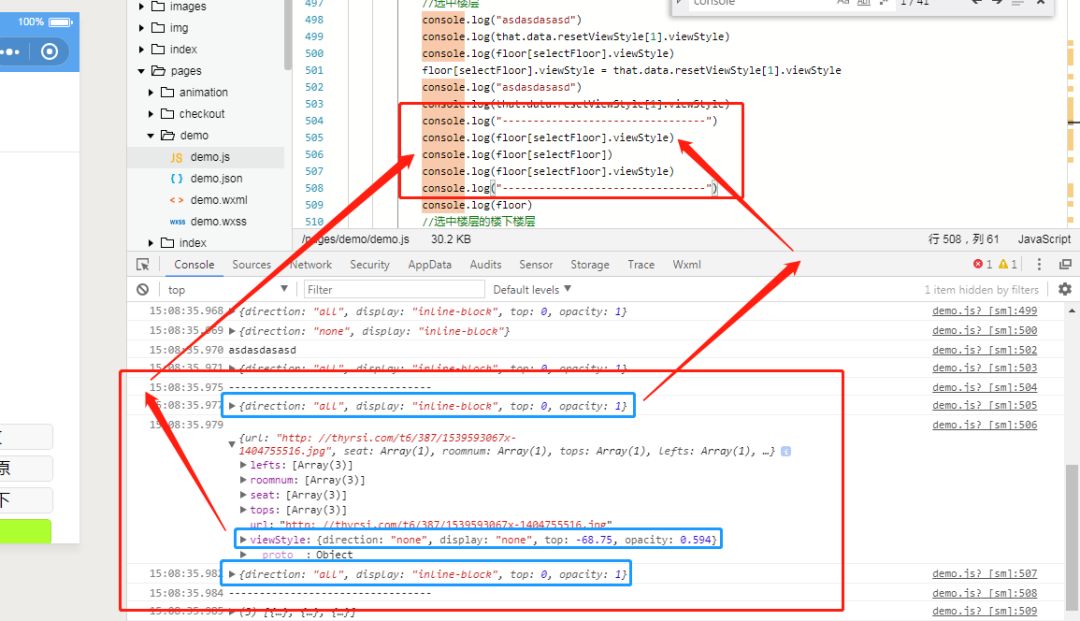This screenshot has height=621, width=1080.
Task: Expand the lefts: [Array(3)] property
Action: tap(243, 465)
